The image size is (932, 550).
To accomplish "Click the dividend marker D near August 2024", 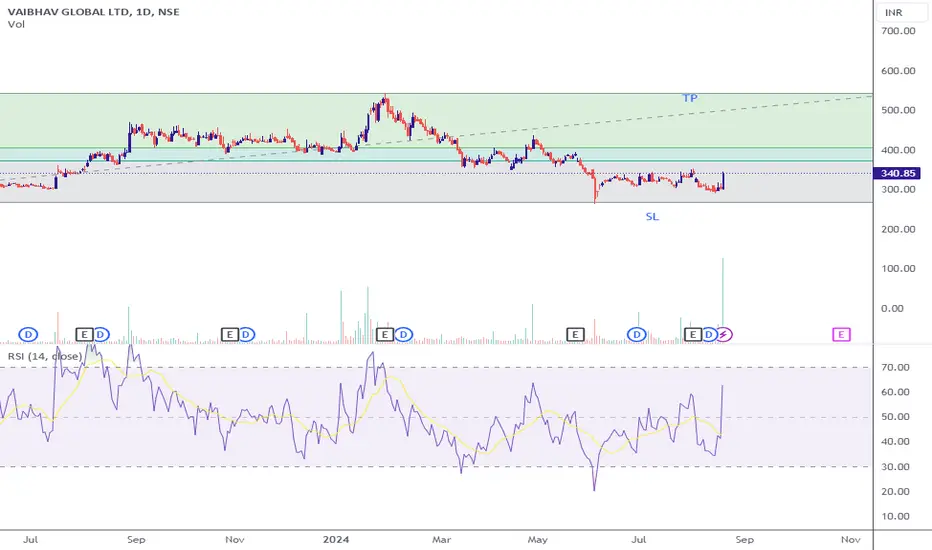I will [709, 335].
